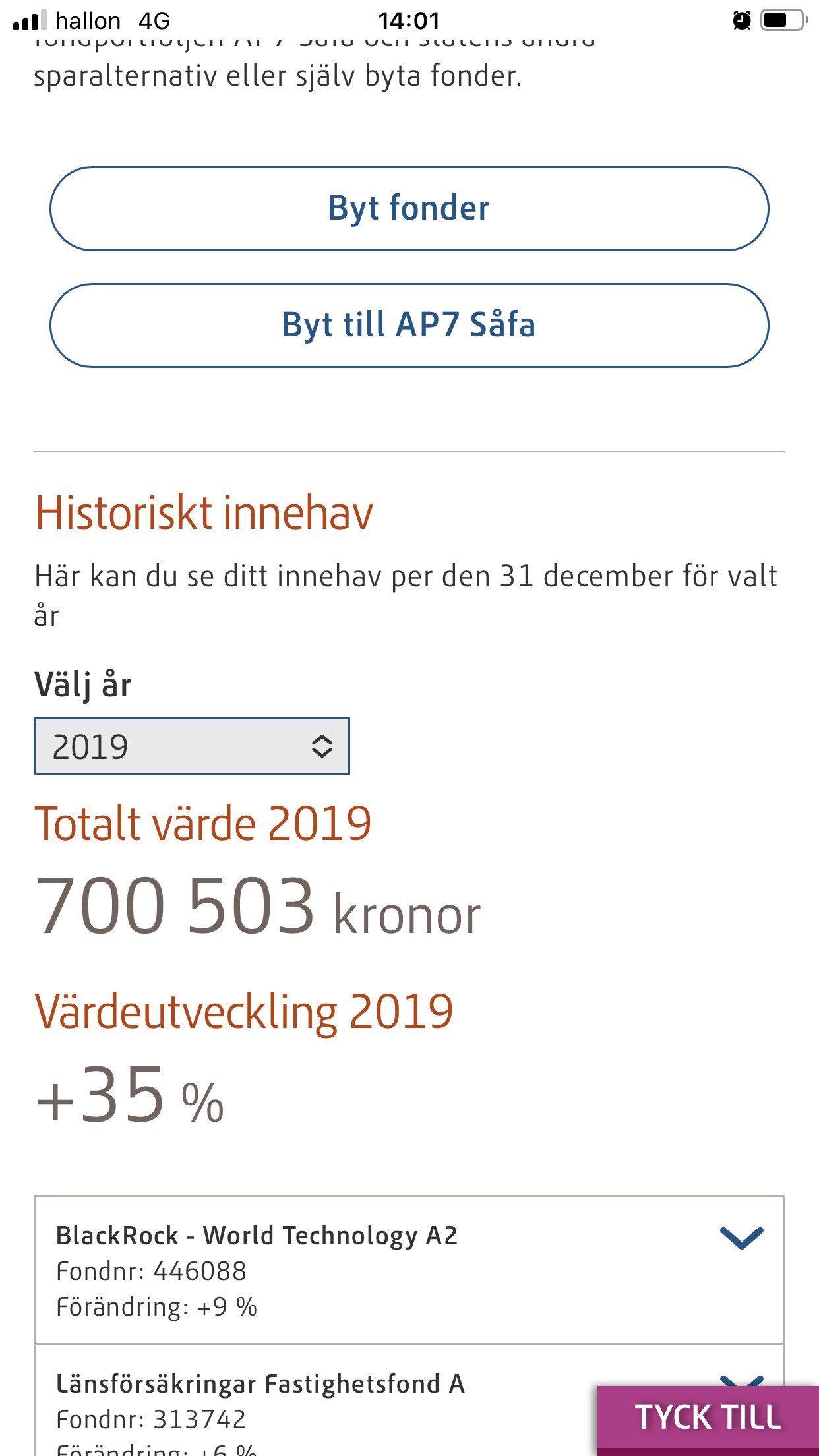The height and width of the screenshot is (1456, 819).
Task: Tap the 700 503 kronor total value
Action: tap(257, 906)
